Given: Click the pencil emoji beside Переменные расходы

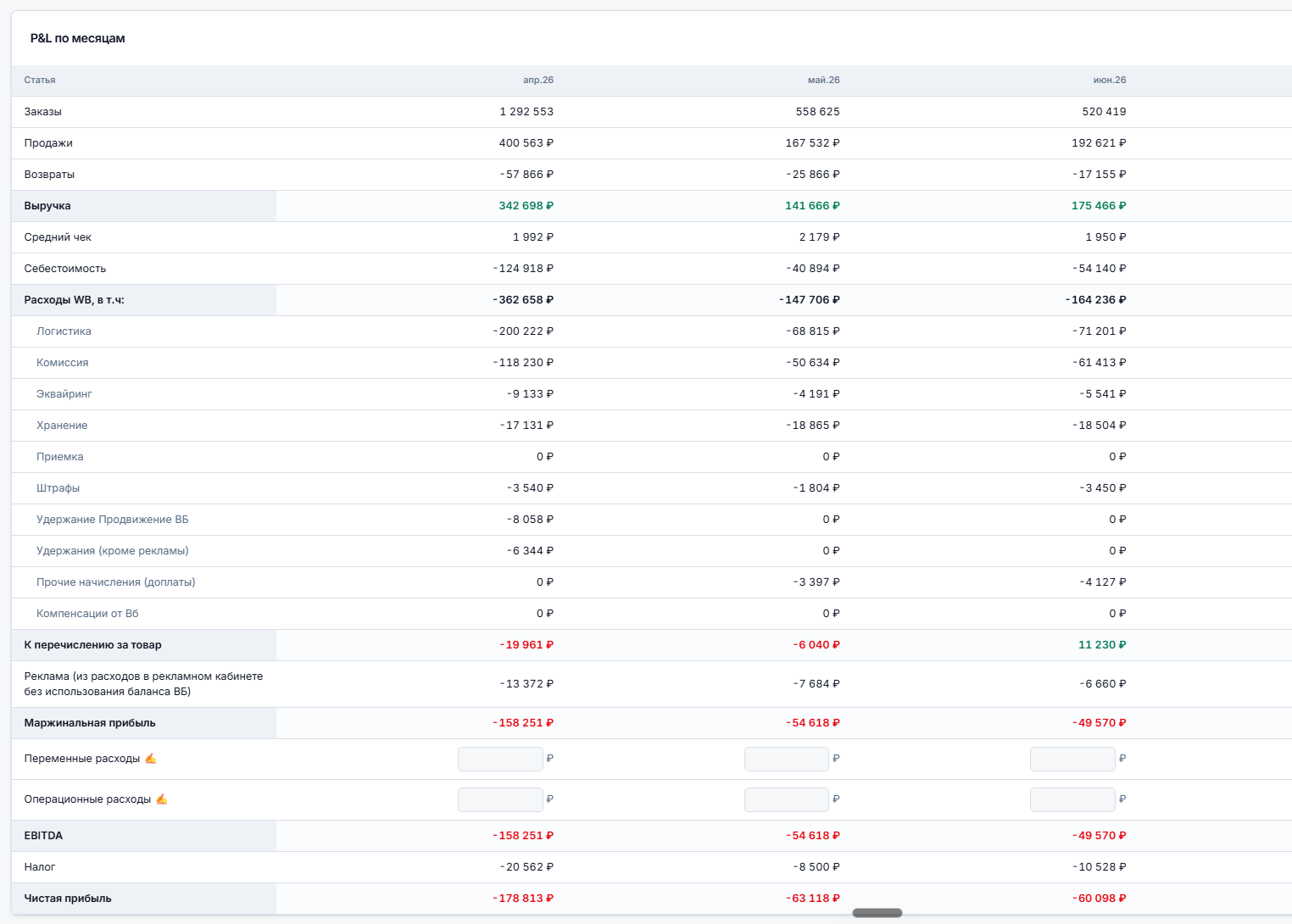Looking at the screenshot, I should pyautogui.click(x=150, y=759).
